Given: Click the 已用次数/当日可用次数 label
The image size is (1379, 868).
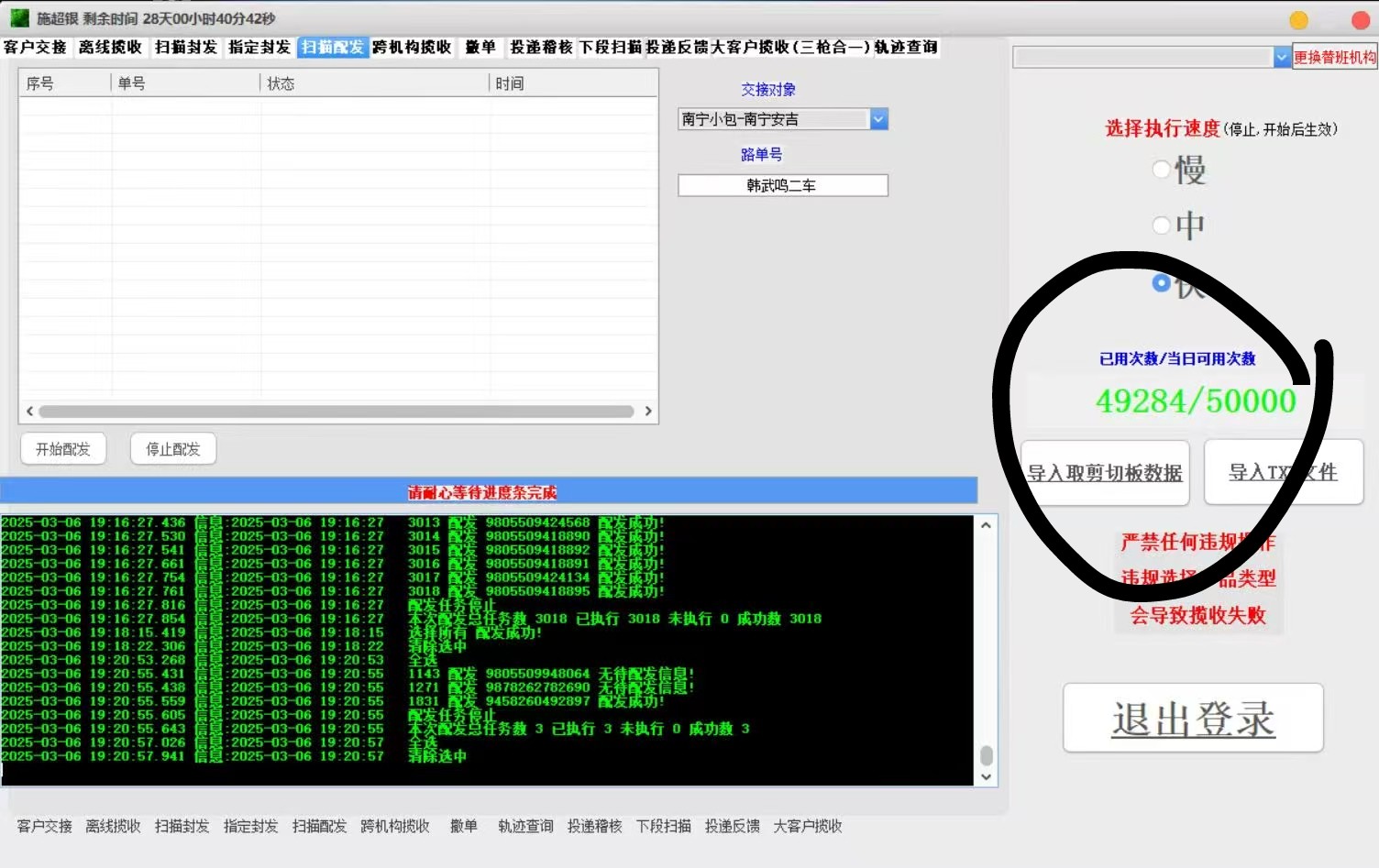Looking at the screenshot, I should (1177, 358).
